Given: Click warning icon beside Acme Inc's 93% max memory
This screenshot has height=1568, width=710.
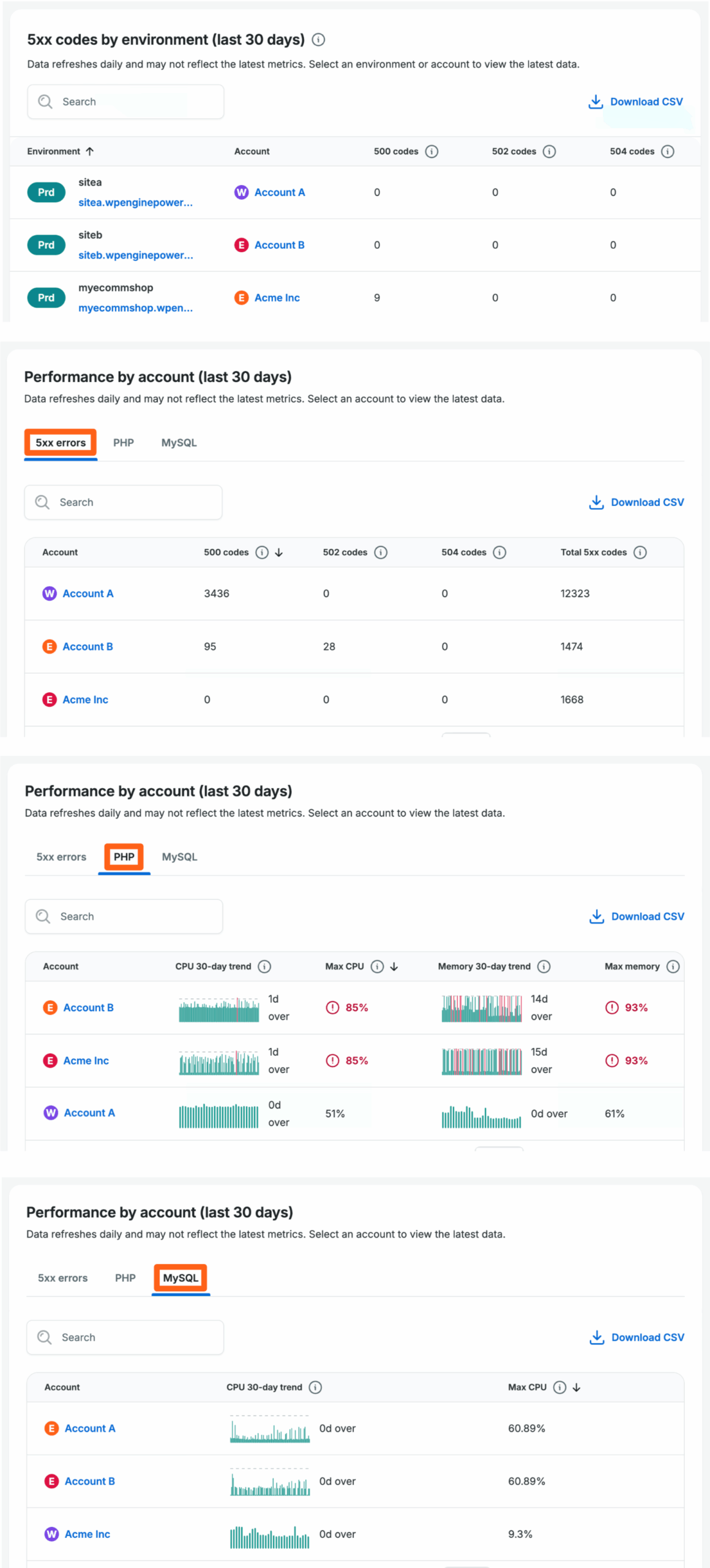Looking at the screenshot, I should [x=611, y=1060].
